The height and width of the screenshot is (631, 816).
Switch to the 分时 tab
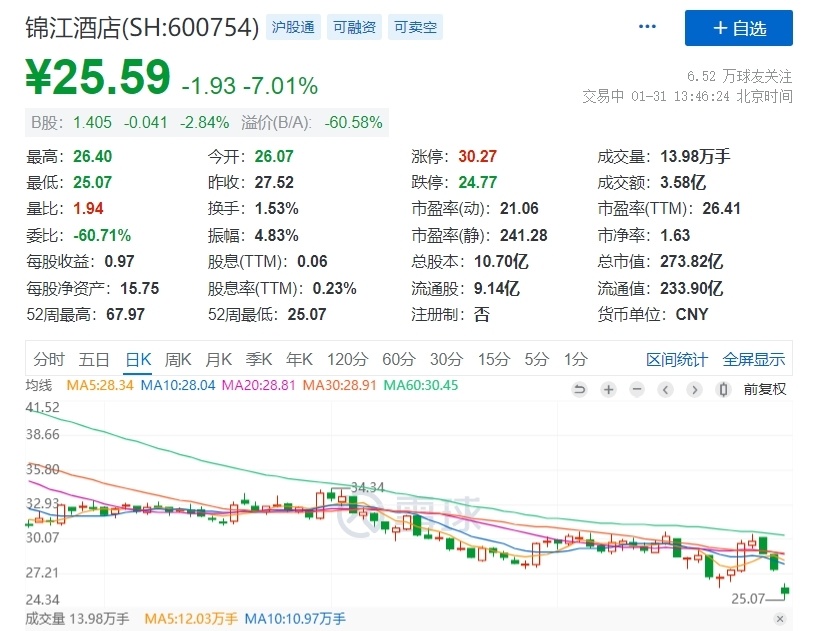(49, 359)
